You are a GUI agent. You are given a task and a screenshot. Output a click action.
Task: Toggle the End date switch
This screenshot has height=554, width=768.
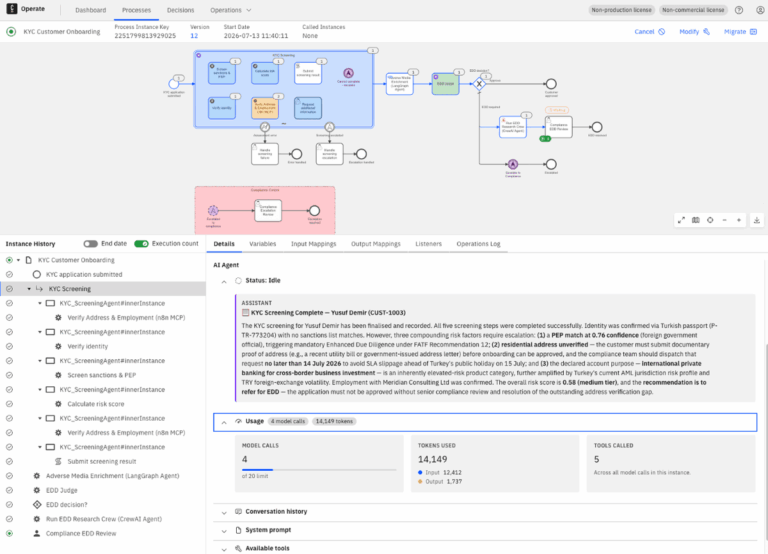point(91,243)
